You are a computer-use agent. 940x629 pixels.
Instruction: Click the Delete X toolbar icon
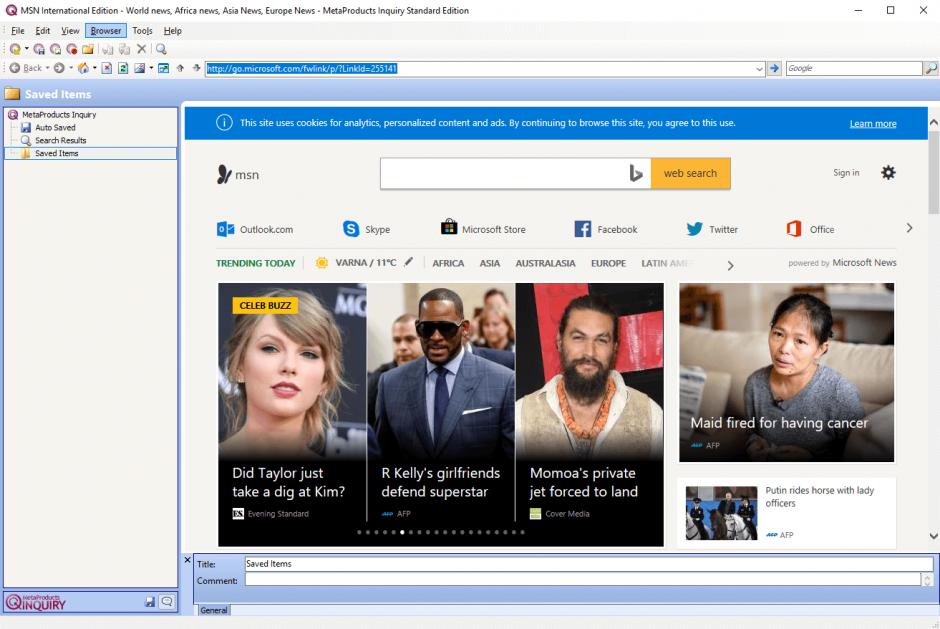(141, 49)
